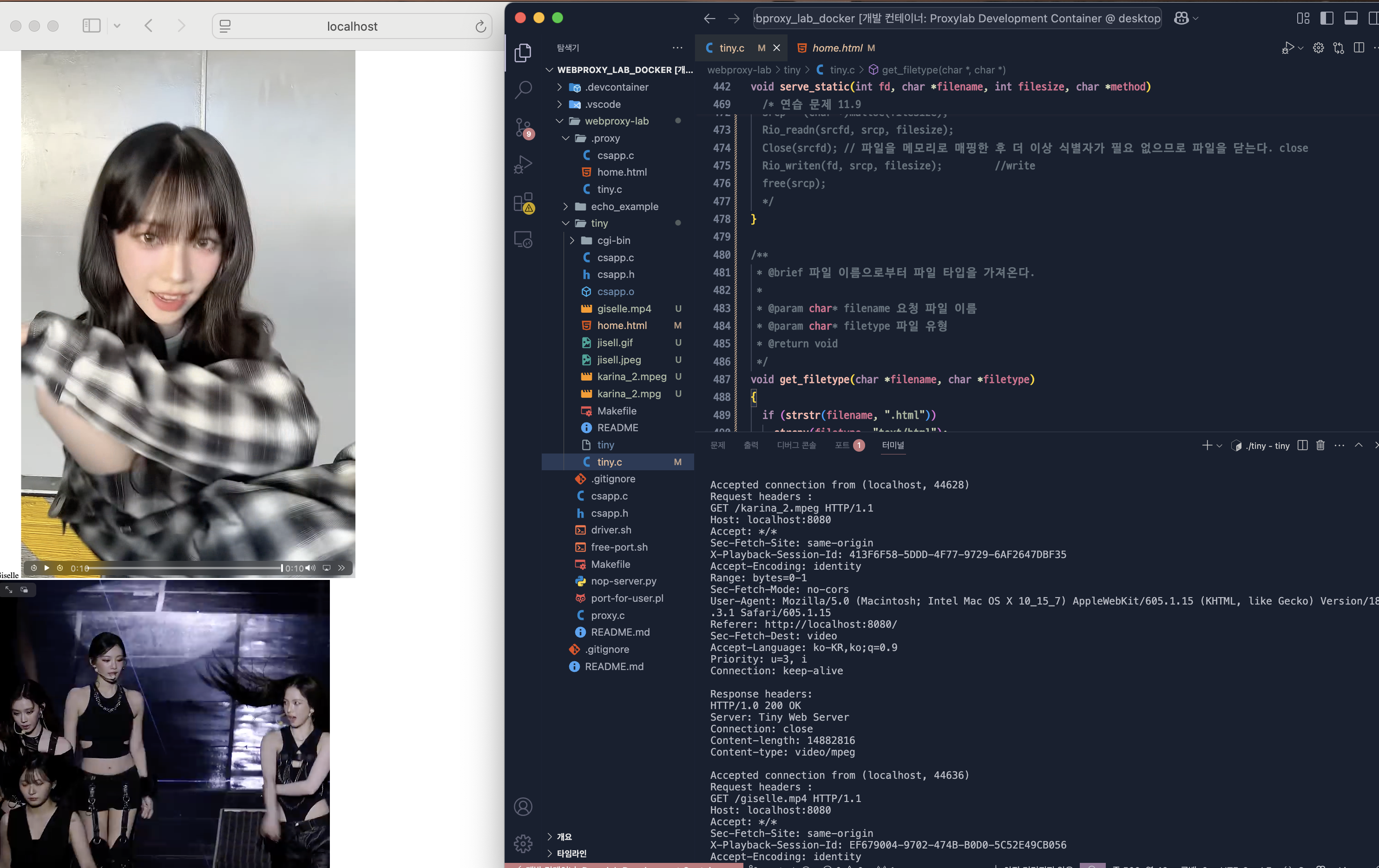This screenshot has width=1379, height=868.
Task: Click the Accounts icon in activity bar
Action: coord(523,806)
